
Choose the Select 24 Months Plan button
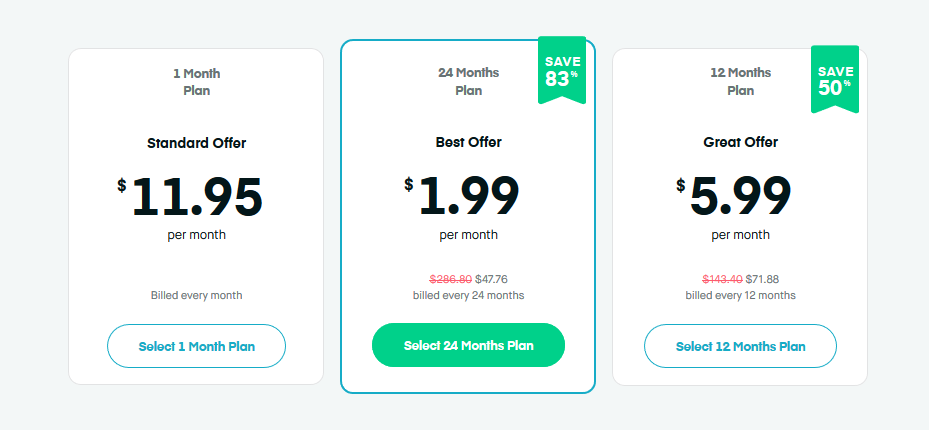click(x=468, y=346)
